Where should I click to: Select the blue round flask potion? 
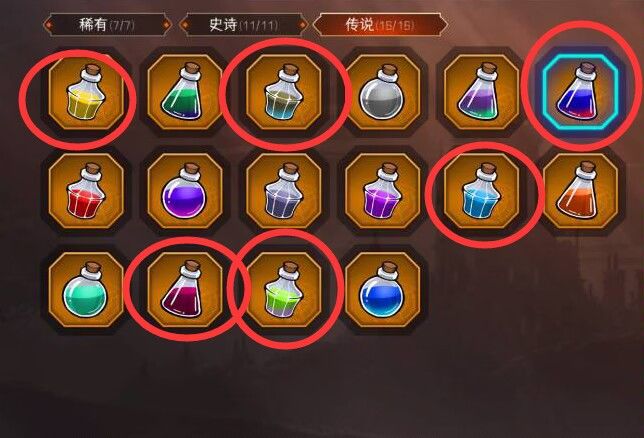(383, 290)
